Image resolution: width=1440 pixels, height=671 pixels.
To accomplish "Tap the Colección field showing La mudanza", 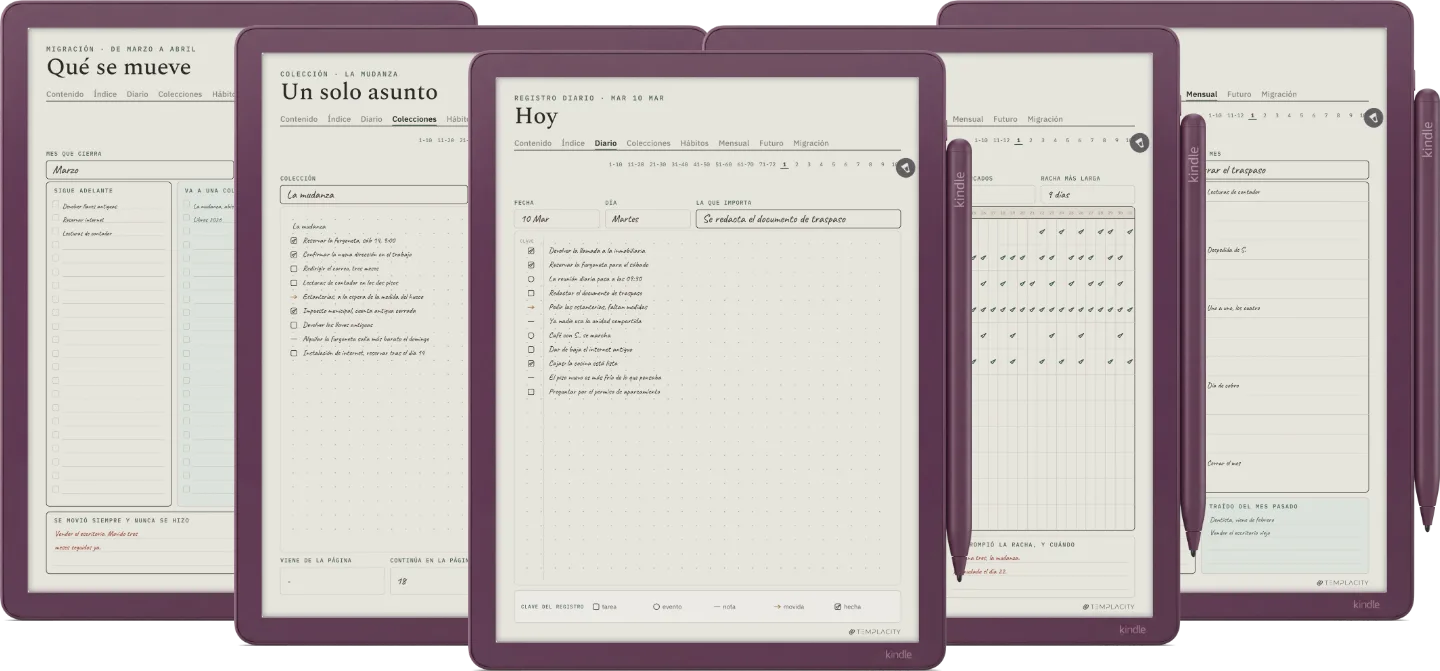I will pyautogui.click(x=374, y=194).
